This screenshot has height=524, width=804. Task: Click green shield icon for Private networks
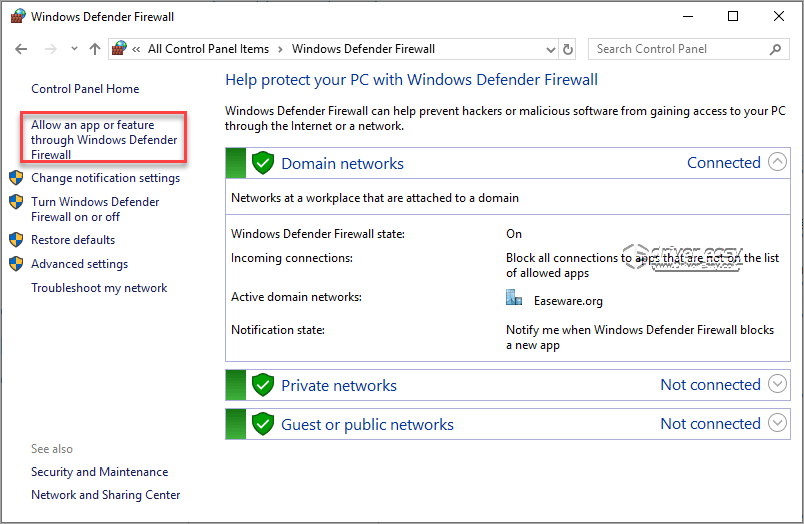click(x=263, y=385)
